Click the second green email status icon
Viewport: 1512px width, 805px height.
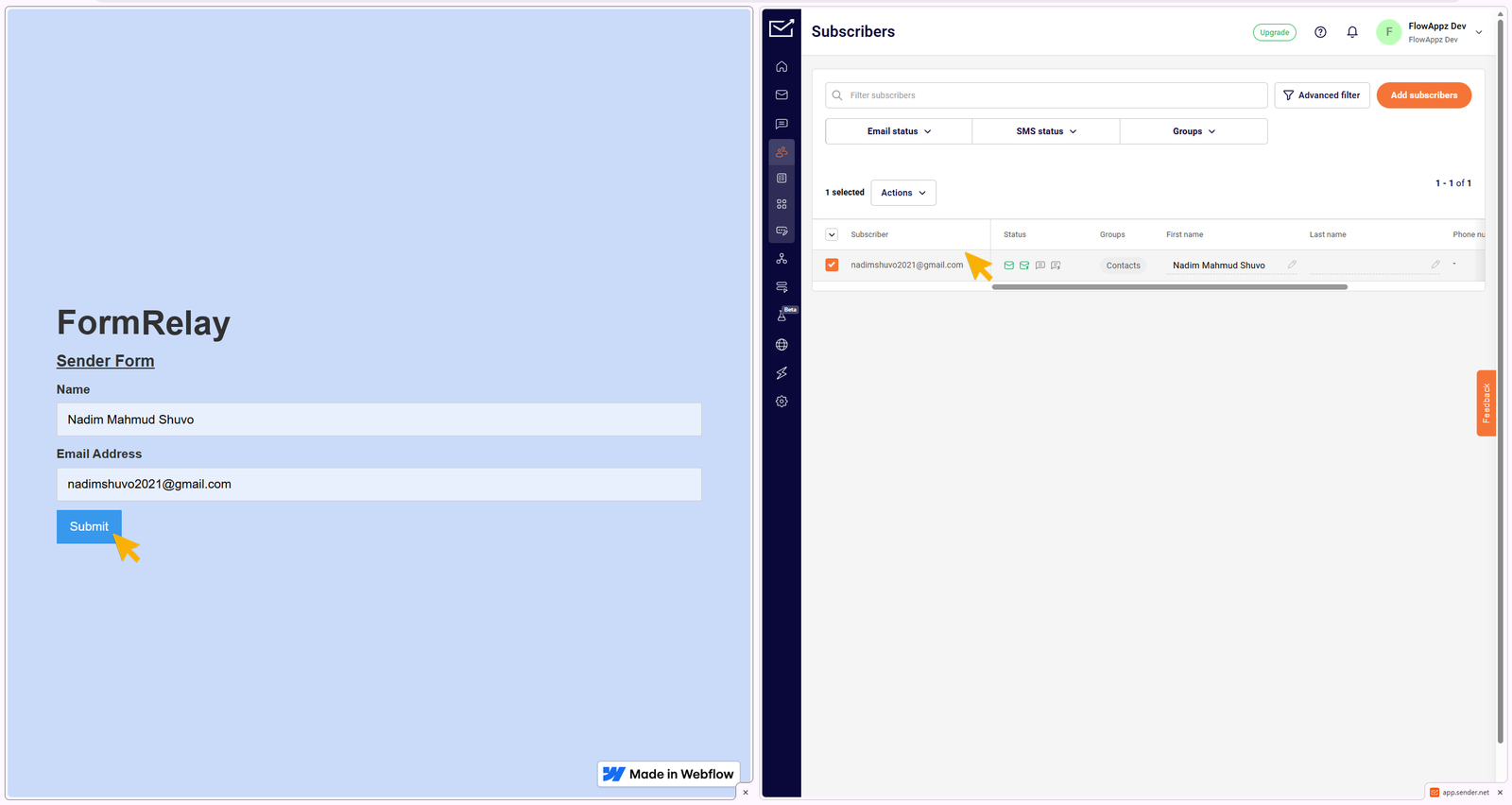pyautogui.click(x=1024, y=265)
